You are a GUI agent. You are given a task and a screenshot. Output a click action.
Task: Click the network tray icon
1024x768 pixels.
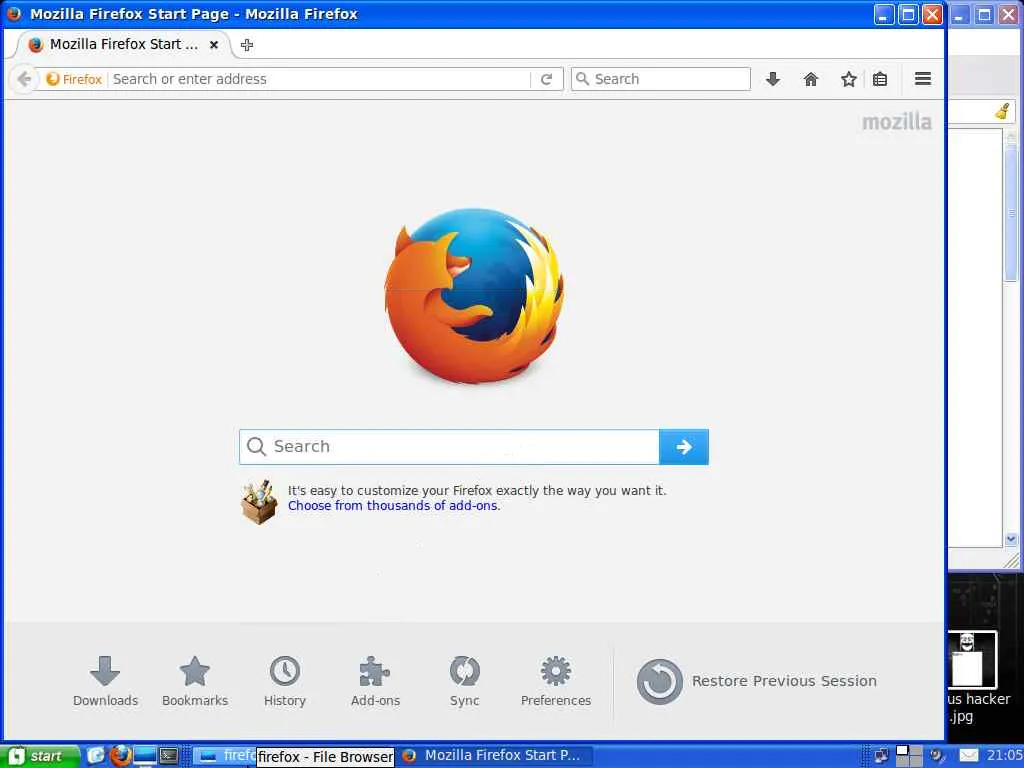(881, 756)
